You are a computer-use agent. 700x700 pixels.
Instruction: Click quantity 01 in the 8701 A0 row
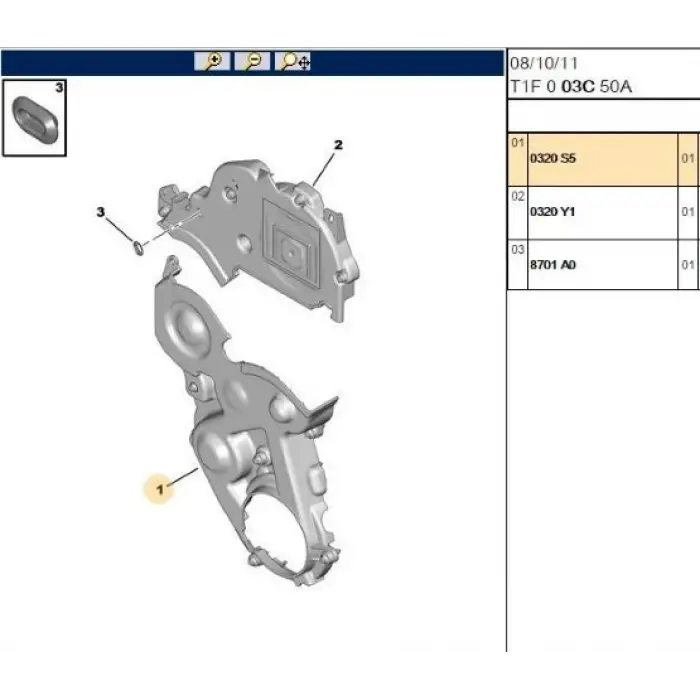(688, 265)
